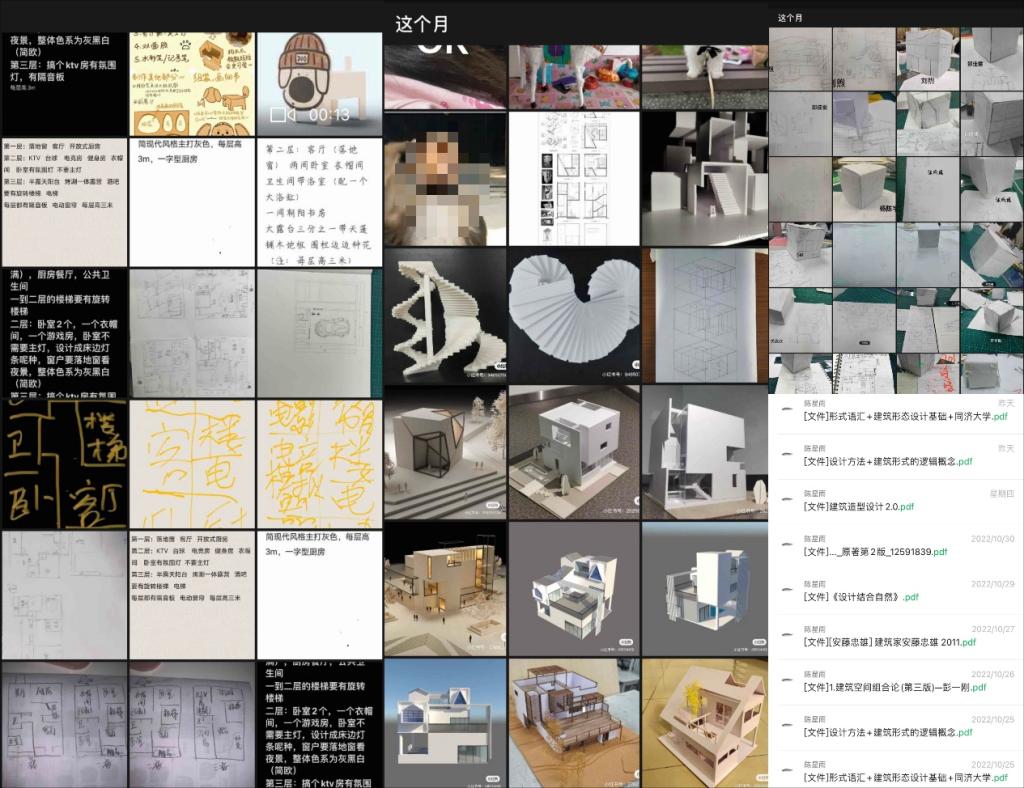Open the fan-shaped paper spiral photo
1024x788 pixels.
[x=574, y=315]
